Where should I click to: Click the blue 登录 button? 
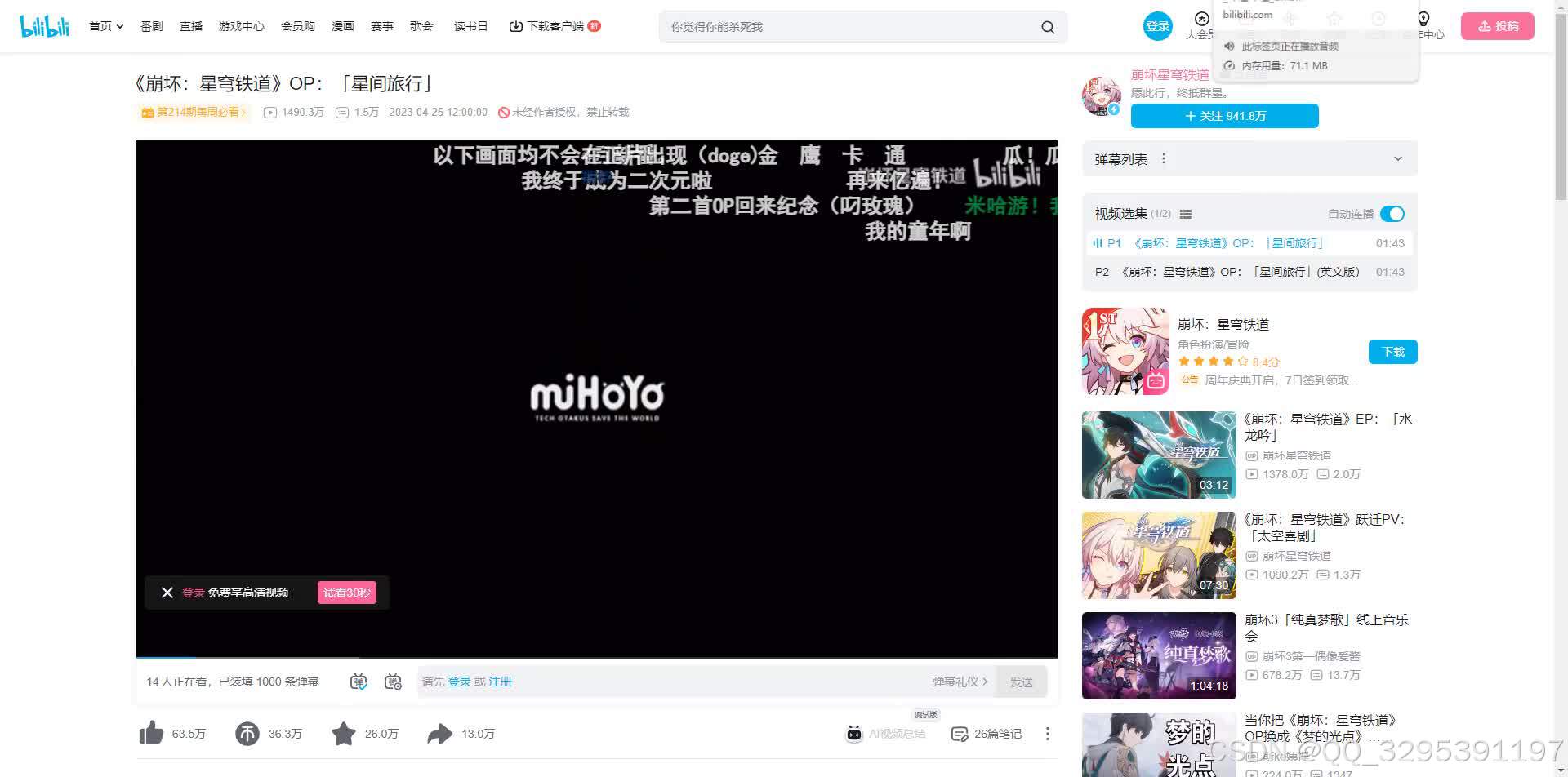coord(1158,26)
